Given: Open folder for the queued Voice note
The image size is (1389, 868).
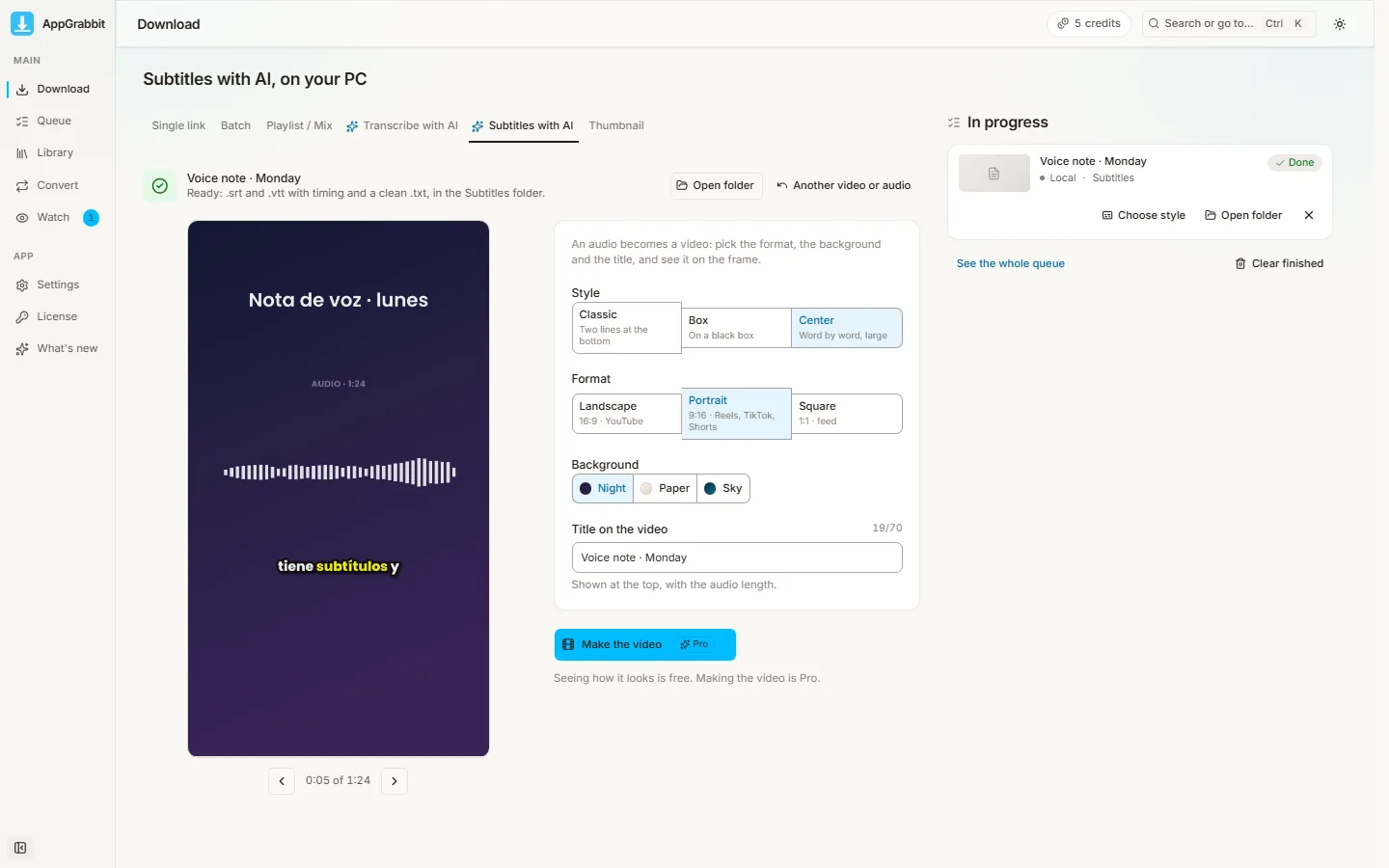Looking at the screenshot, I should pos(1243,215).
